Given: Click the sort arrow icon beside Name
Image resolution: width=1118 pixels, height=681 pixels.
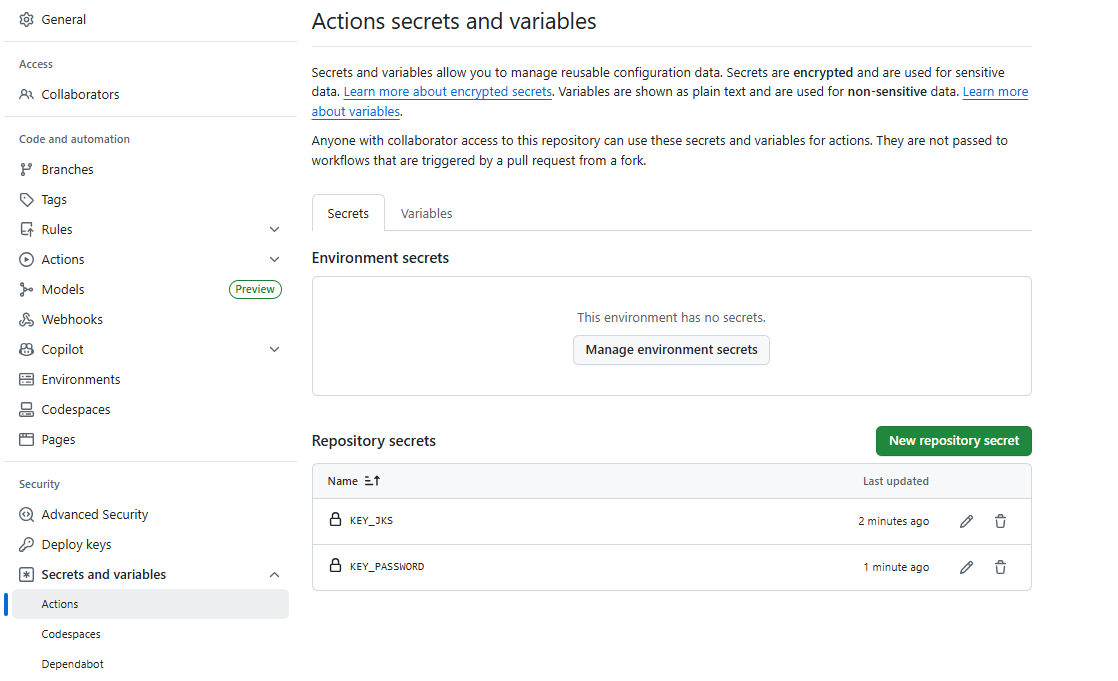Looking at the screenshot, I should (372, 481).
